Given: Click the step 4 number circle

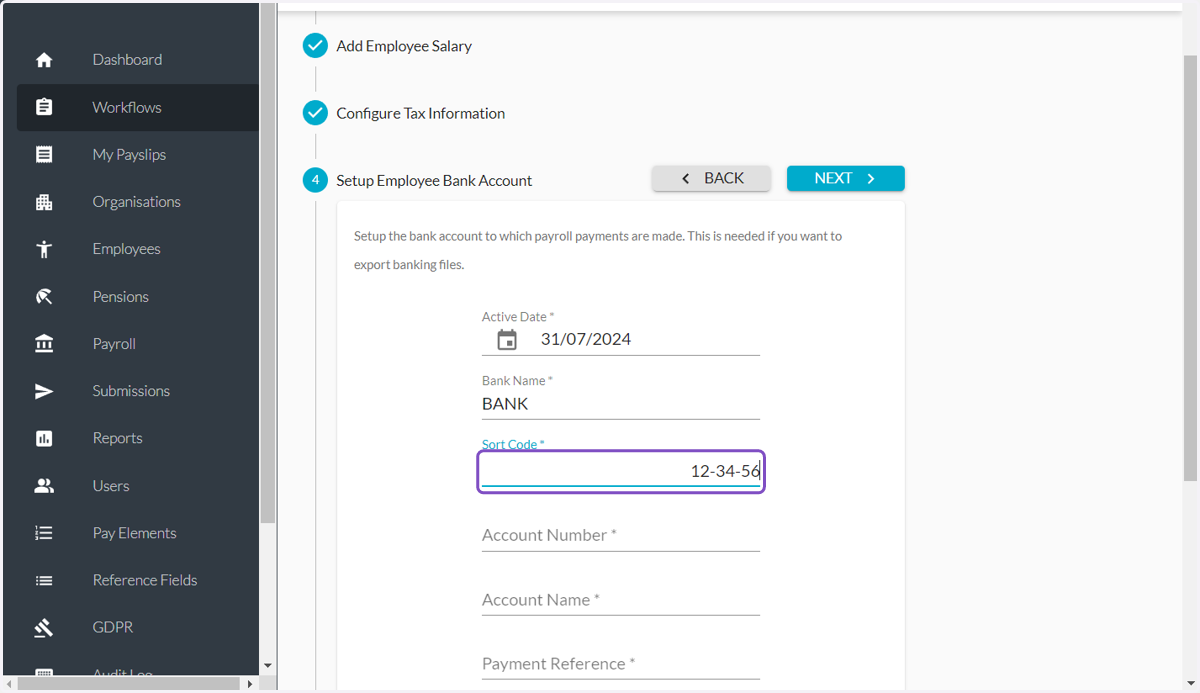Looking at the screenshot, I should (315, 180).
